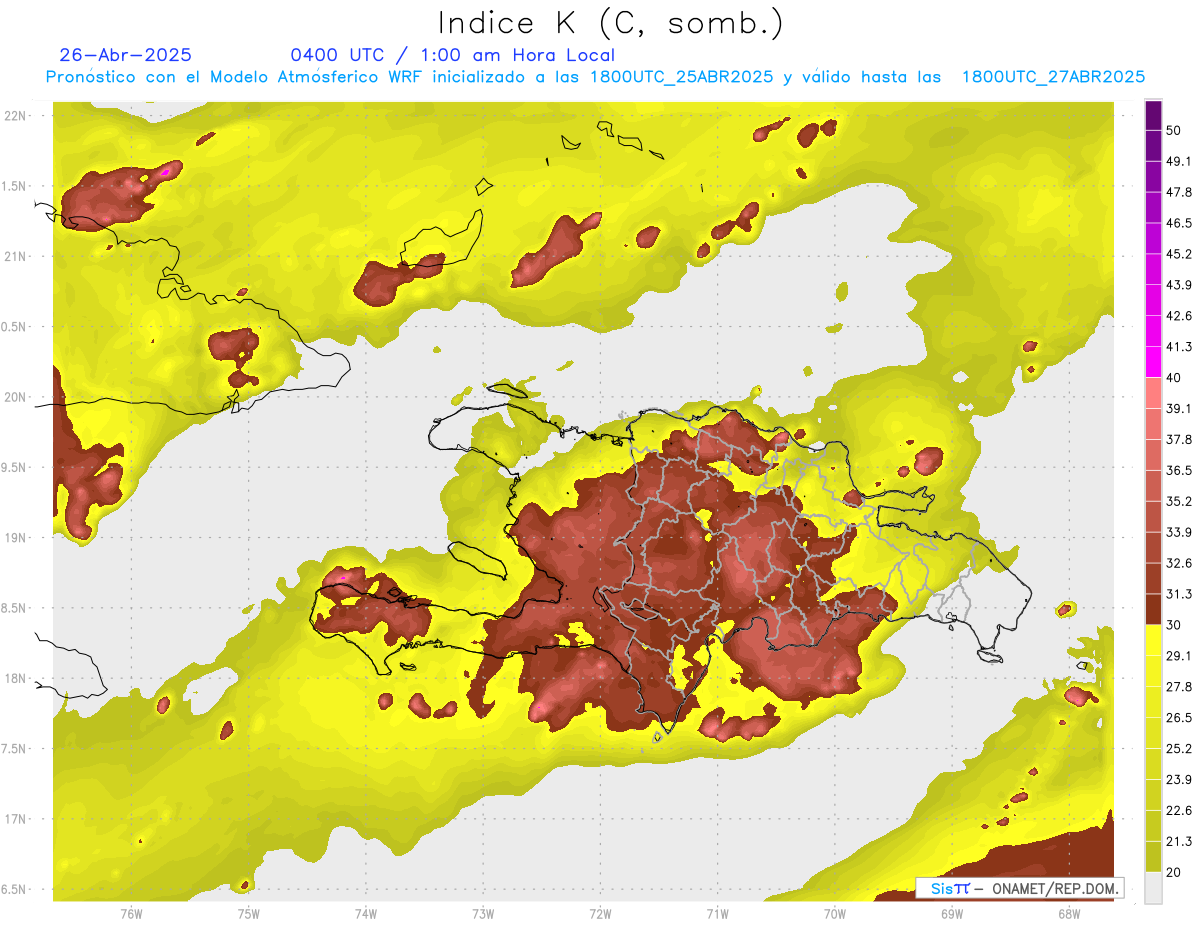Click the color scale value '47.8'

1179,192
